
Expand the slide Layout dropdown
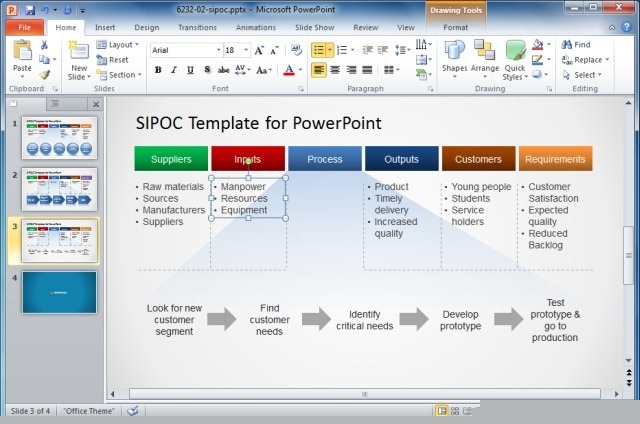[124, 45]
